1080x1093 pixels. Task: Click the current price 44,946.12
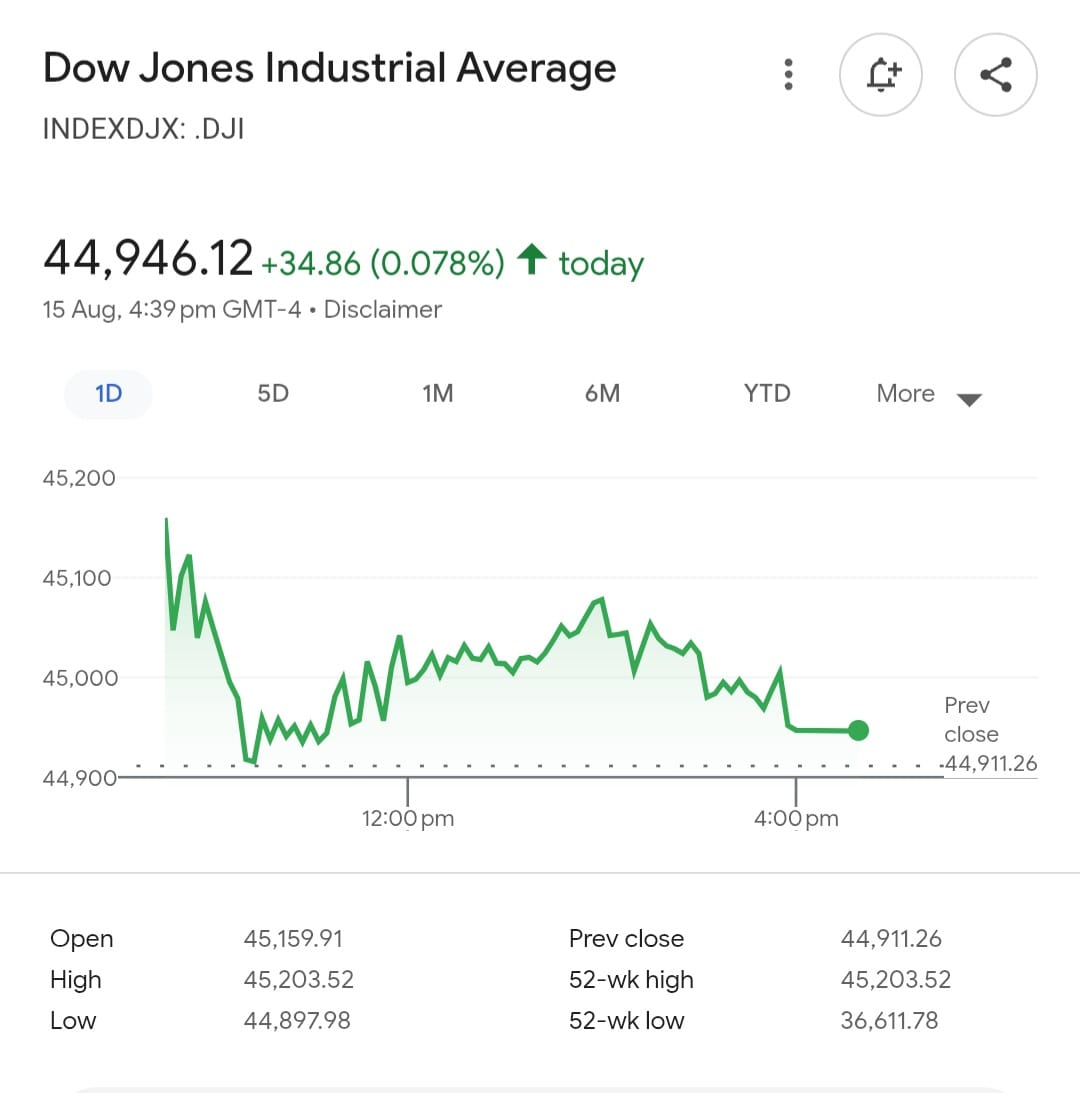(148, 258)
